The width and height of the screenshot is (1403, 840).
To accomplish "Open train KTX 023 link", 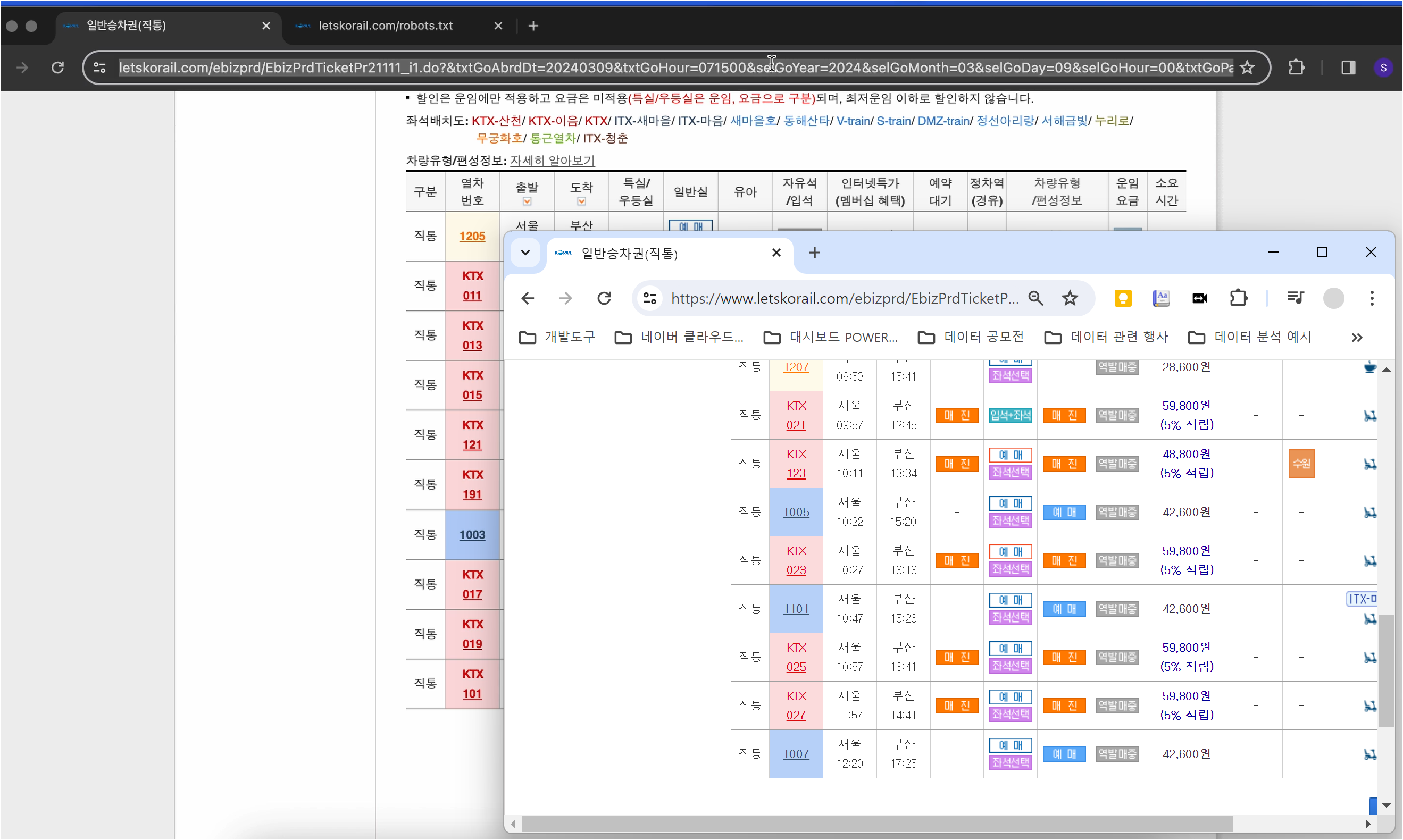I will [x=796, y=570].
